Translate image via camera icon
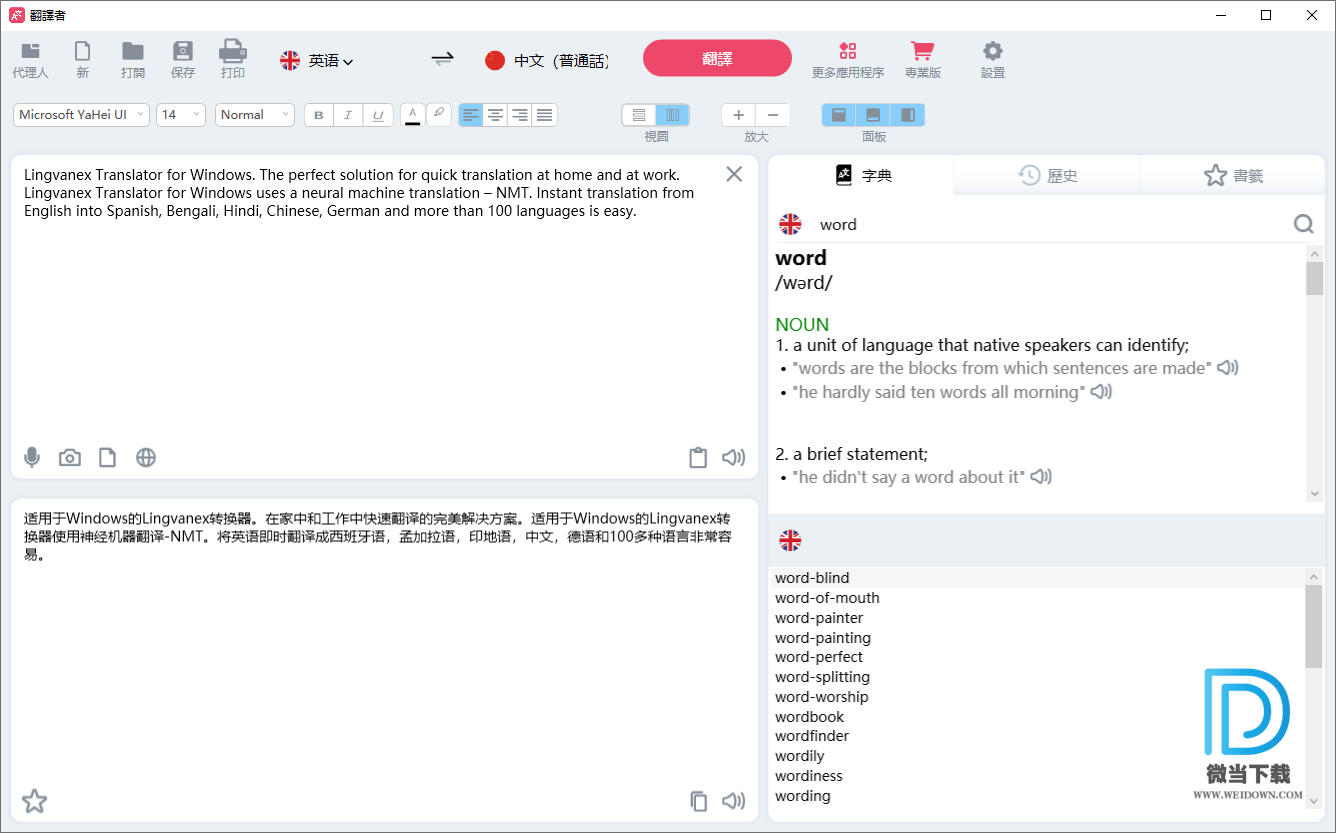The height and width of the screenshot is (833, 1336). (70, 458)
